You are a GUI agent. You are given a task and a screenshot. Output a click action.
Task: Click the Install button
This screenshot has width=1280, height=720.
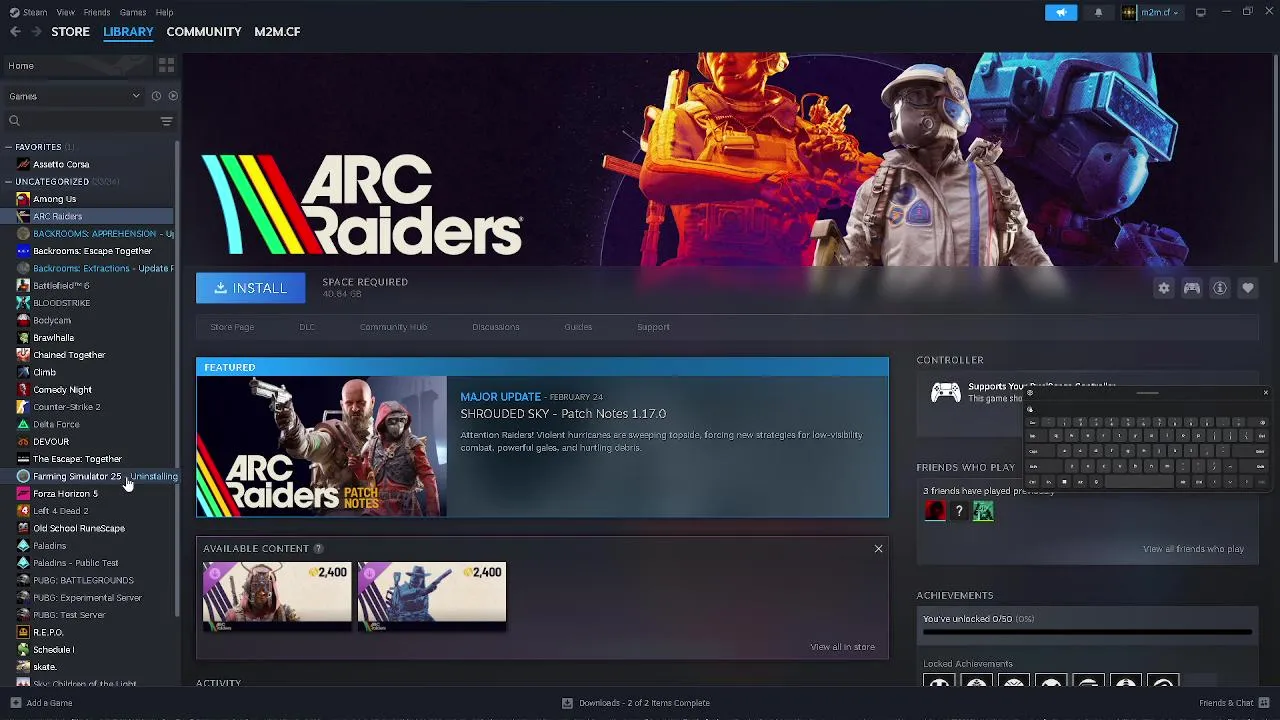(x=250, y=288)
